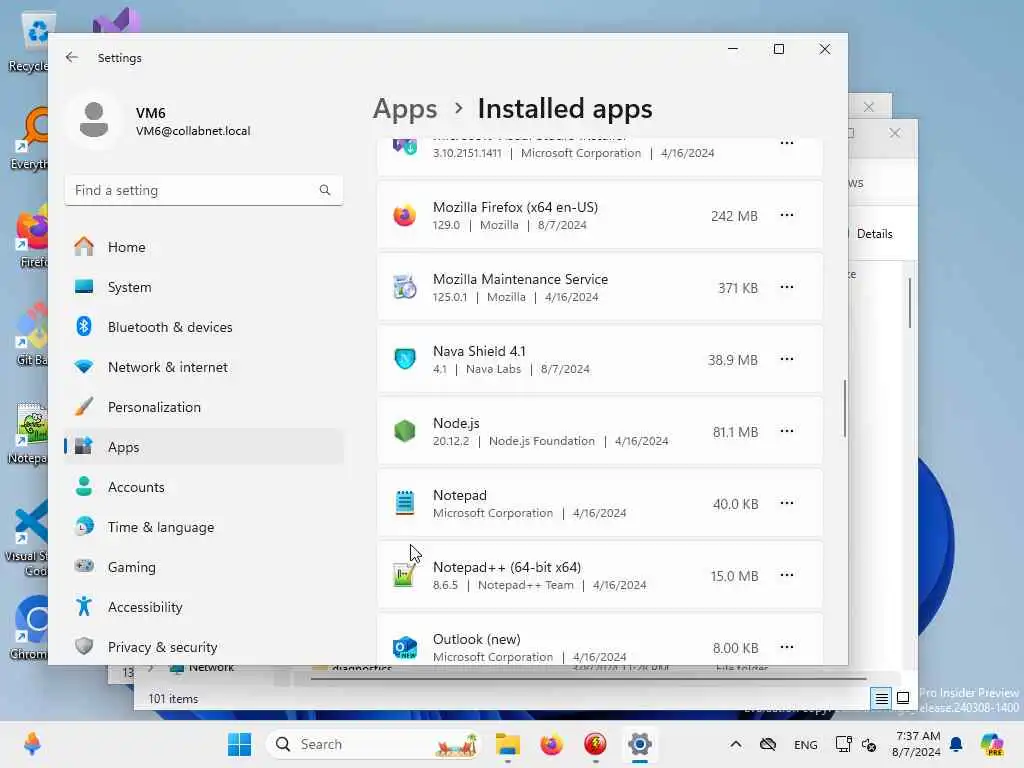Viewport: 1024px width, 768px height.
Task: Open more options for Nava Shield 4.1
Action: click(787, 359)
